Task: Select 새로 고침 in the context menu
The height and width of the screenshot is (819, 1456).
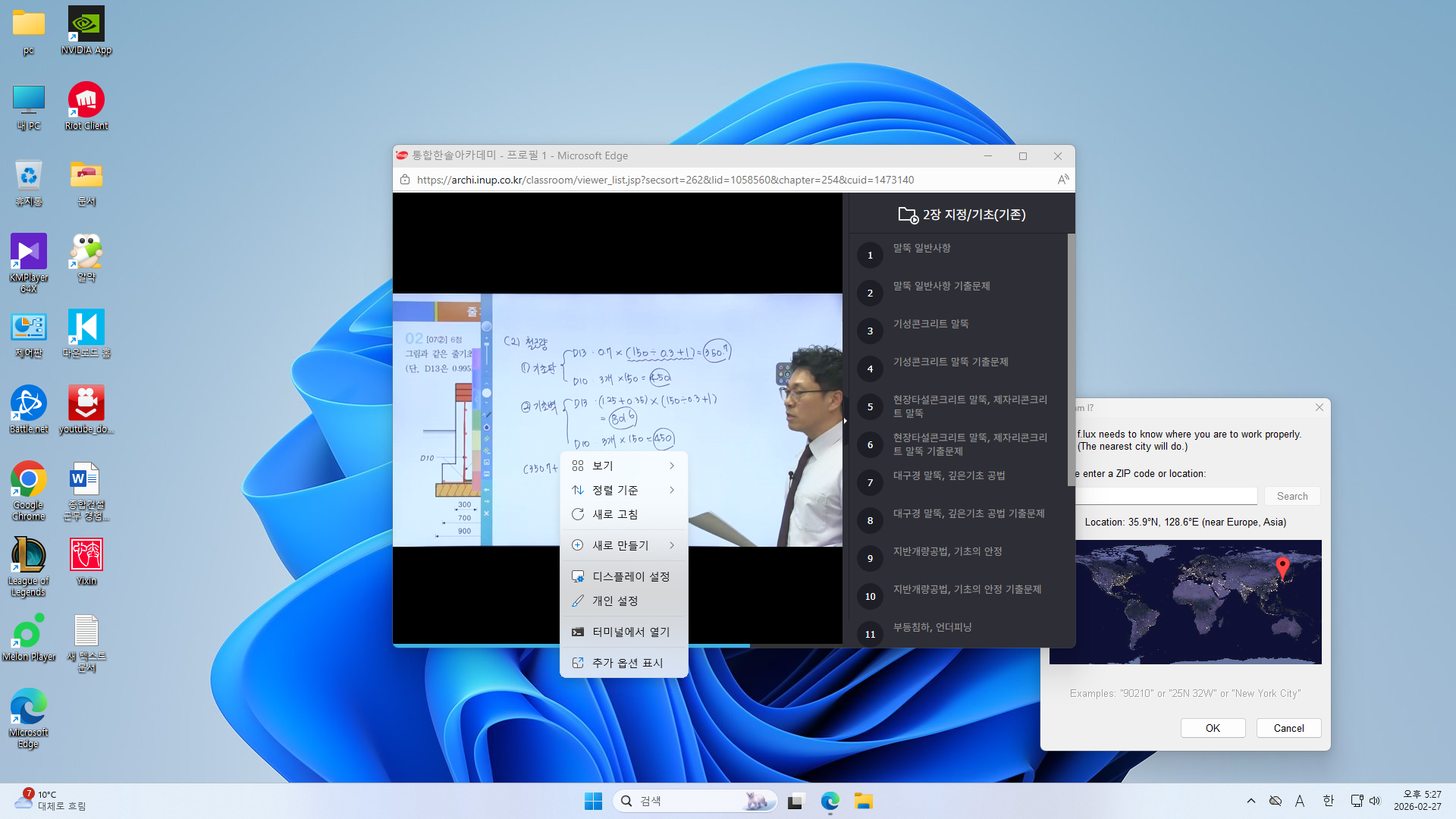Action: click(615, 514)
